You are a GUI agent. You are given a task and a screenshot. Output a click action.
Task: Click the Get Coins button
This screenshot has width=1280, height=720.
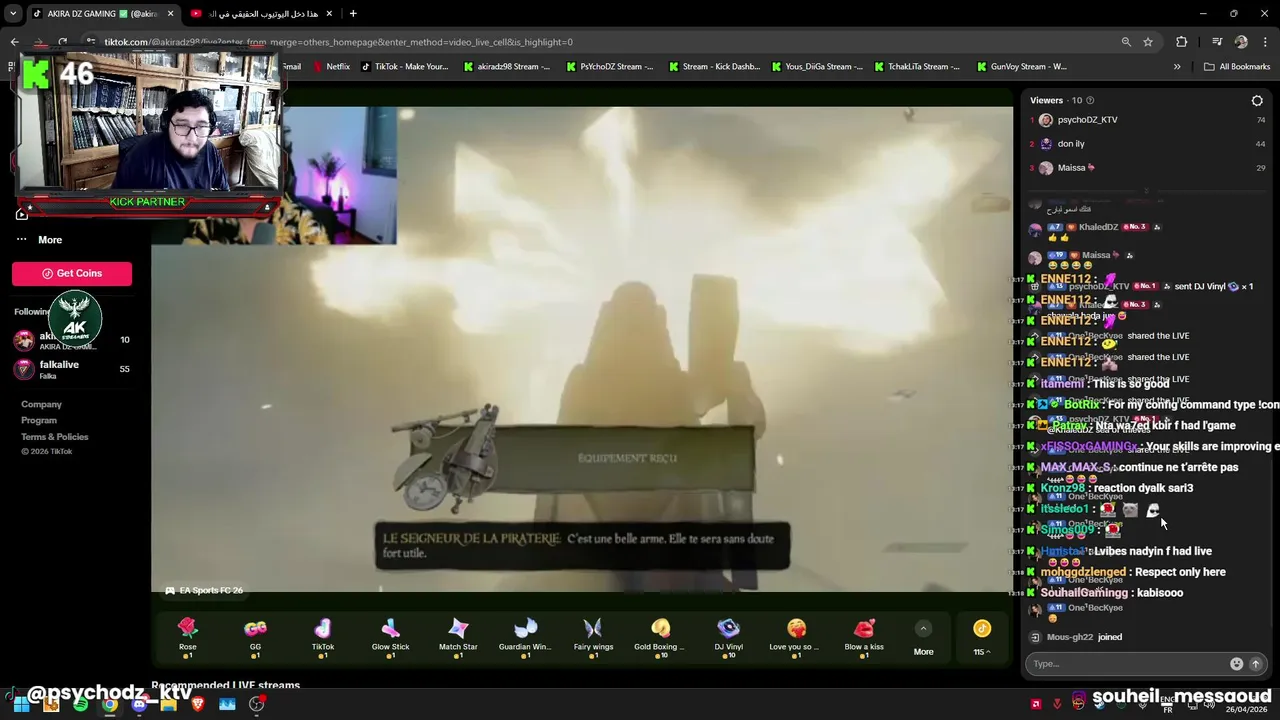point(72,273)
